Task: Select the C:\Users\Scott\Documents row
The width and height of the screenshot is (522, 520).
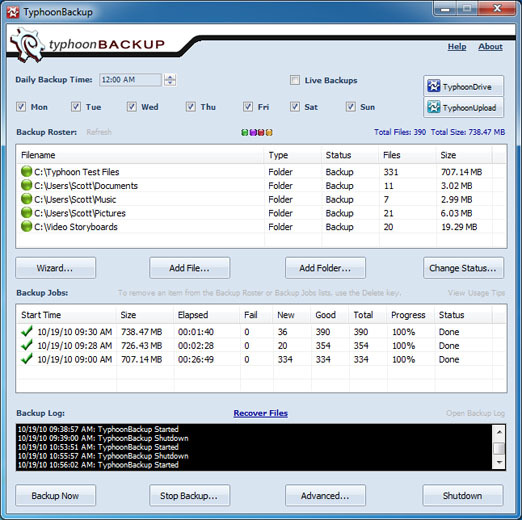Action: (261, 185)
